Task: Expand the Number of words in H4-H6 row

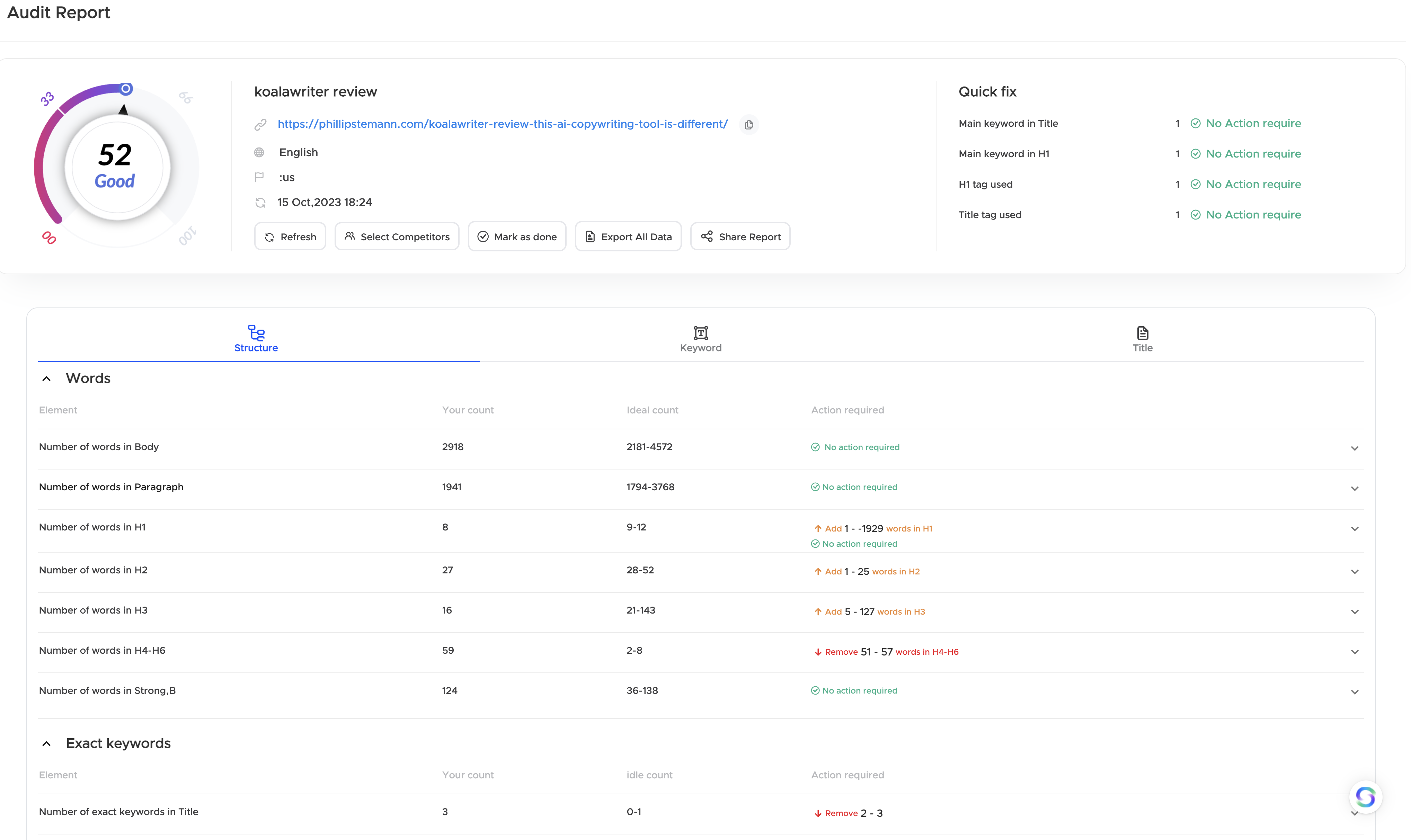Action: (1355, 652)
